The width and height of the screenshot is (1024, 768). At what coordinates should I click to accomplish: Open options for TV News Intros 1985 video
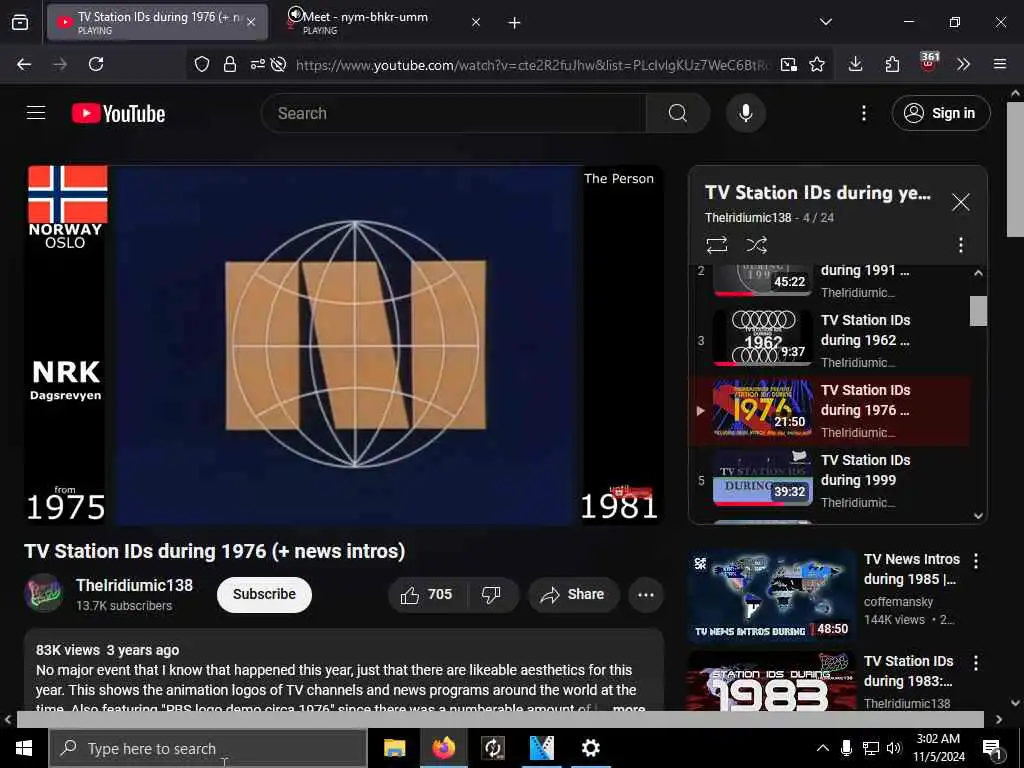coord(976,560)
